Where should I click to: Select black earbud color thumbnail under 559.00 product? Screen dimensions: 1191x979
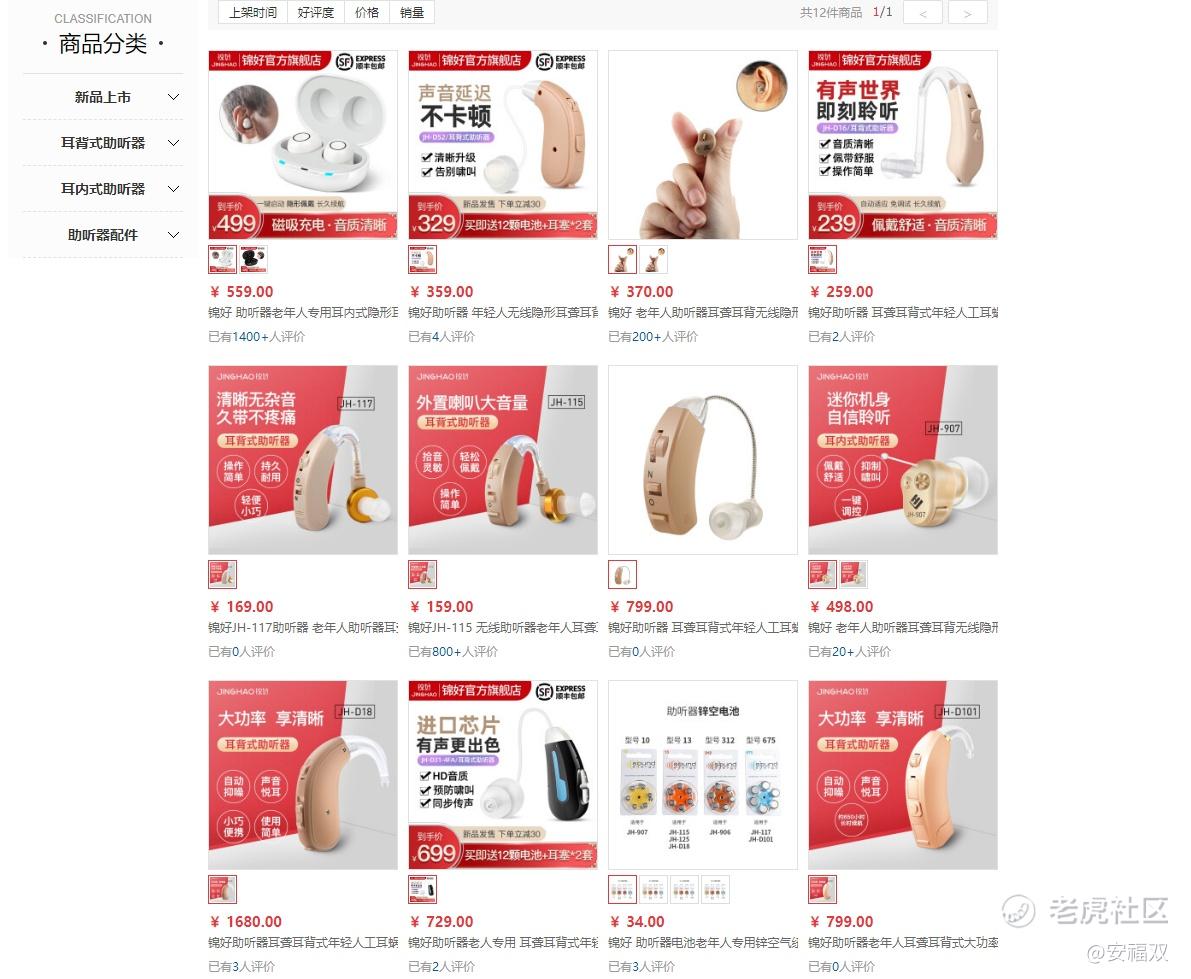click(x=254, y=259)
